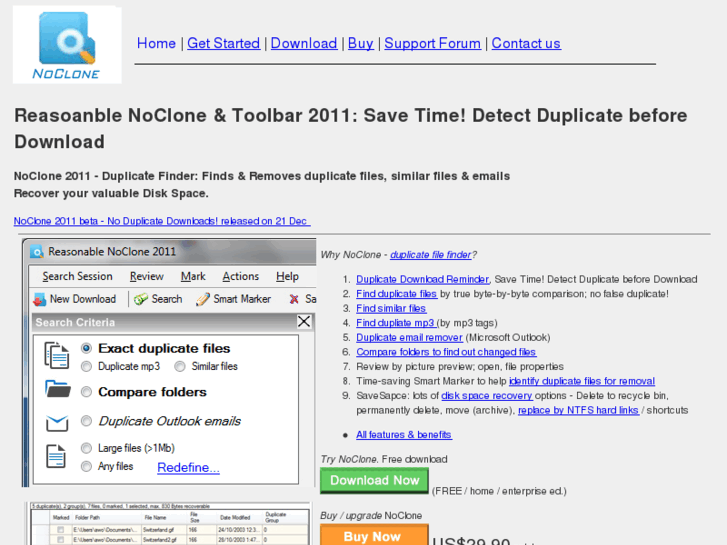The height and width of the screenshot is (545, 727).
Task: Click the New Download toolbar icon
Action: coord(39,300)
